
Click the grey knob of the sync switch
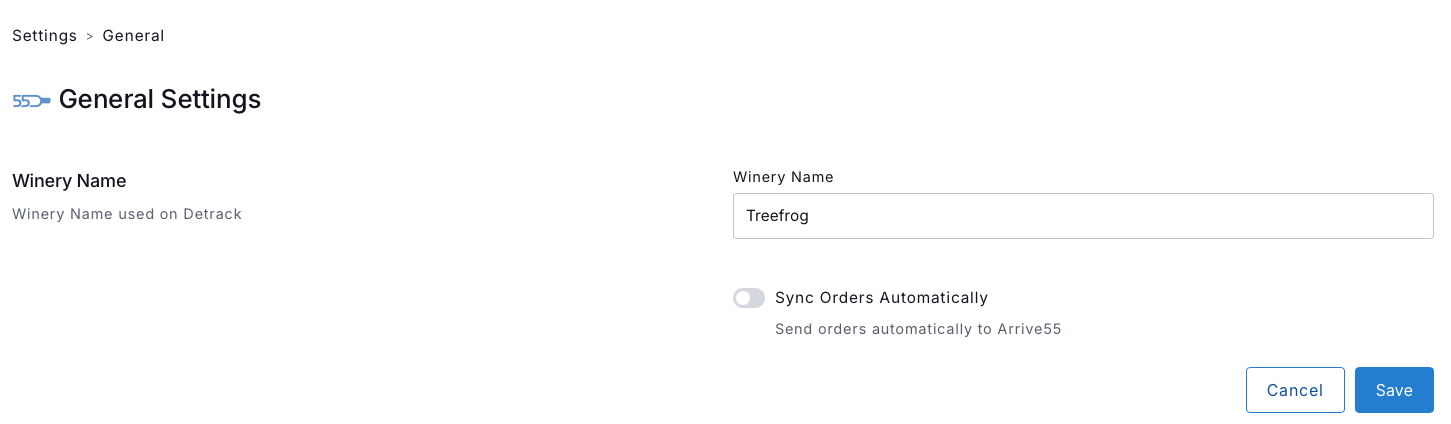(742, 298)
